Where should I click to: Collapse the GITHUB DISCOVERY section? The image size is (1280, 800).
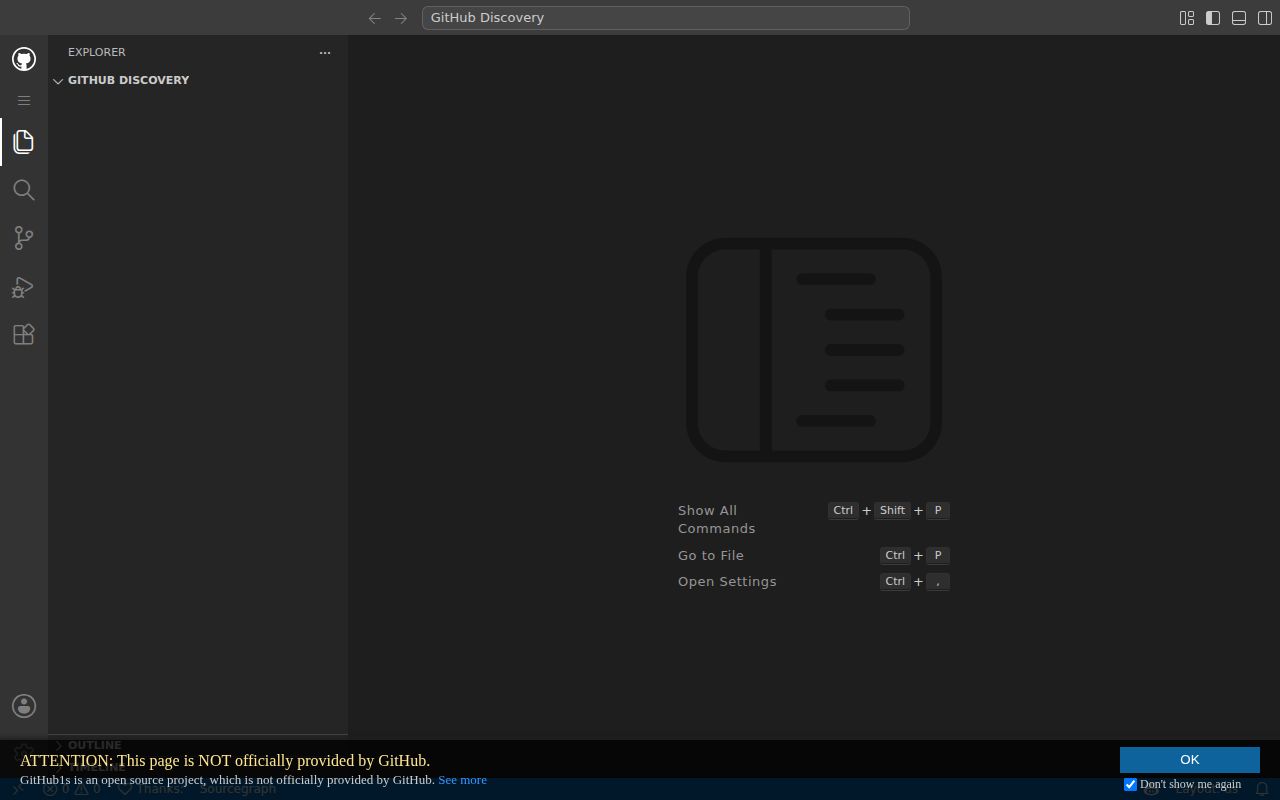tap(198, 80)
